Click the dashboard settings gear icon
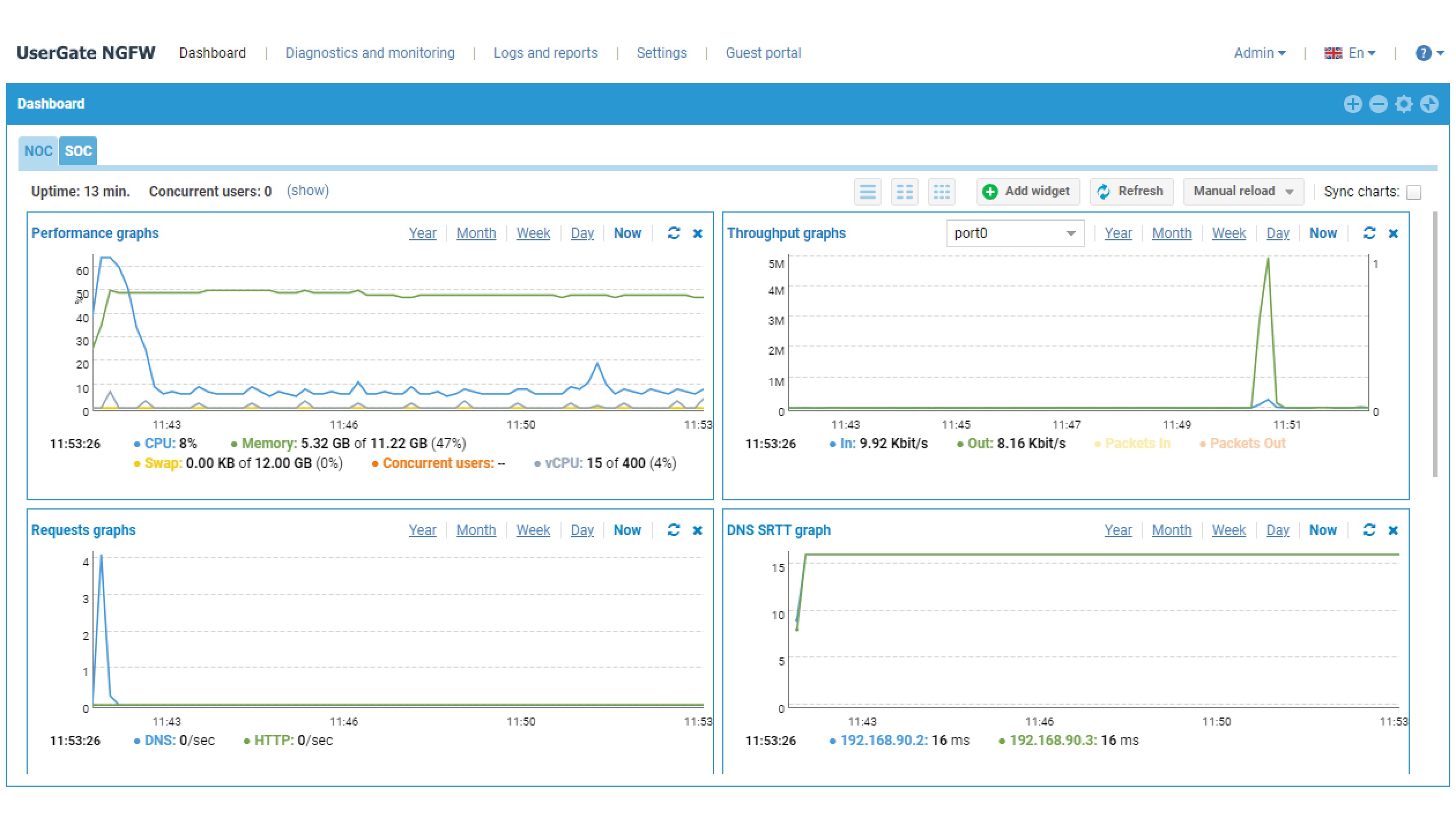 [1403, 104]
